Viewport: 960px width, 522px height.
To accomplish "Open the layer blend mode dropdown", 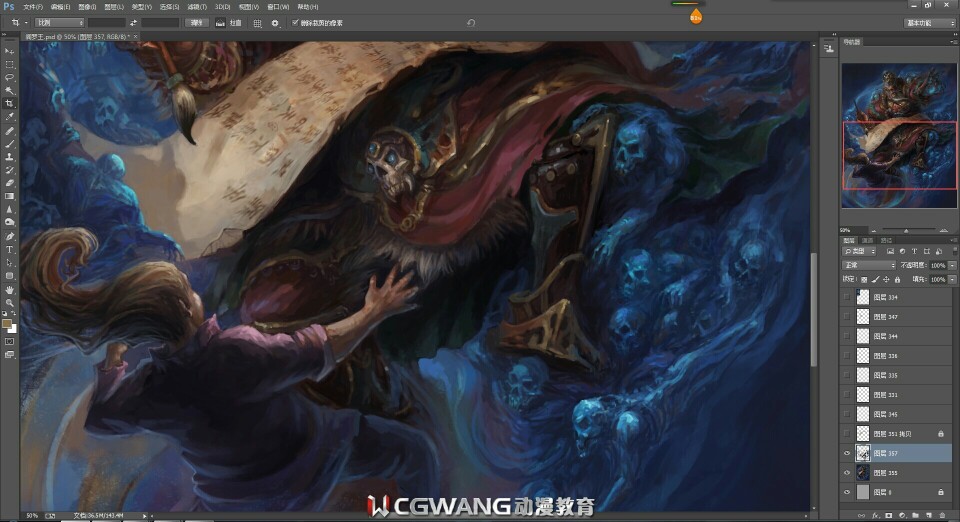I will click(869, 265).
